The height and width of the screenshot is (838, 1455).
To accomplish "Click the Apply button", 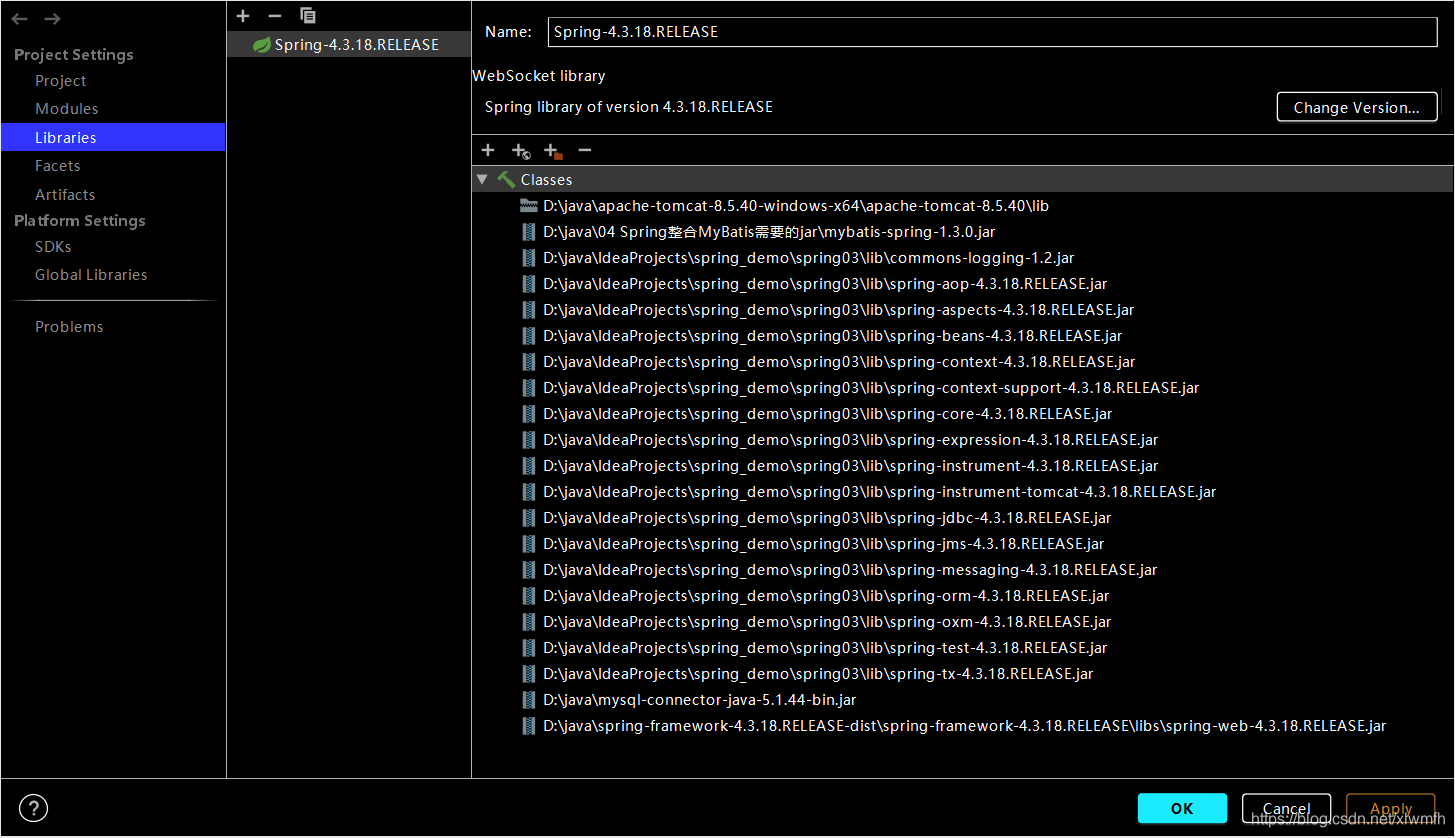I will coord(1391,808).
